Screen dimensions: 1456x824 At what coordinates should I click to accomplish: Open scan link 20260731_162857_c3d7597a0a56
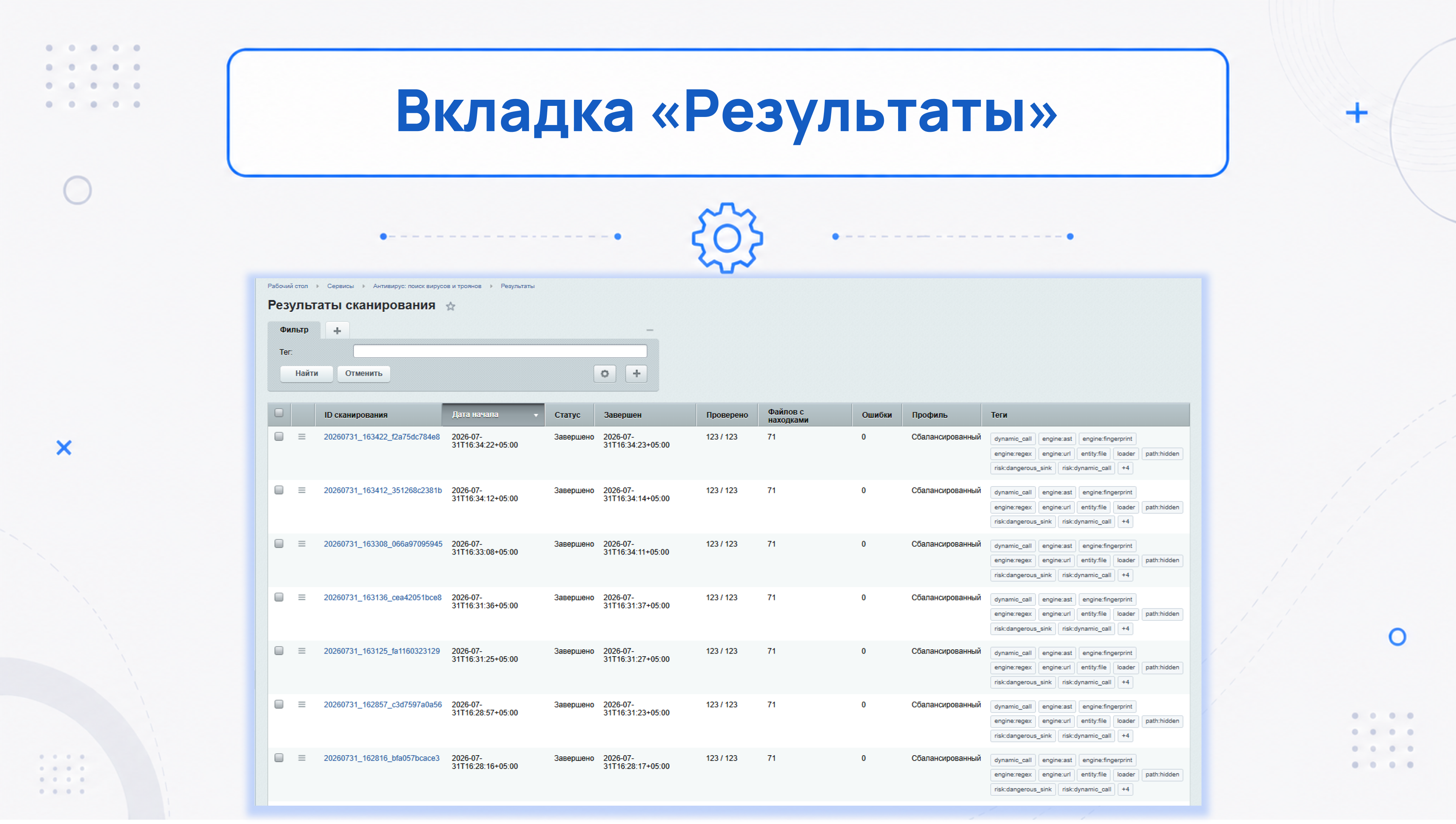[x=383, y=705]
